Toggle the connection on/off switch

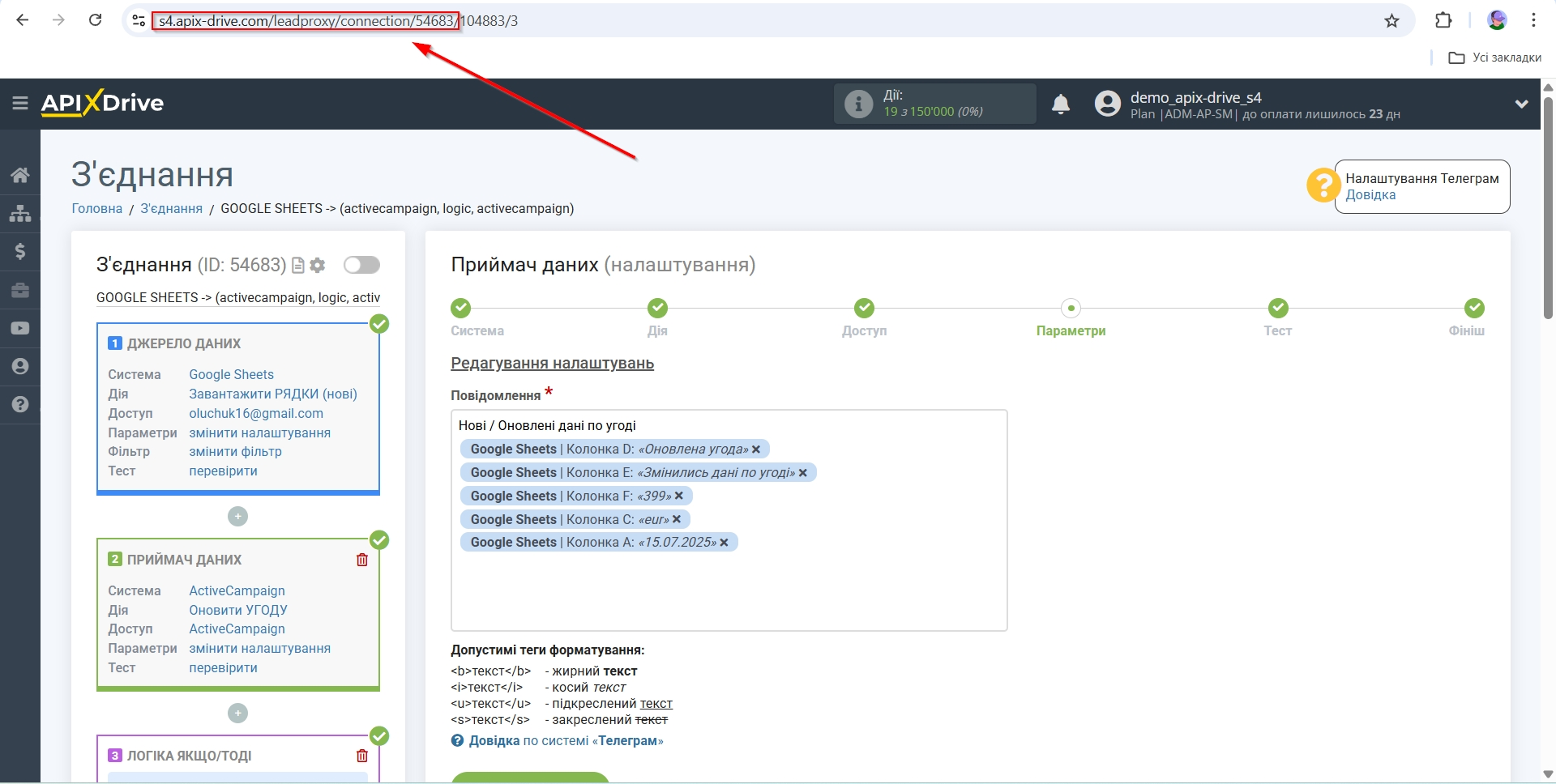pos(361,265)
